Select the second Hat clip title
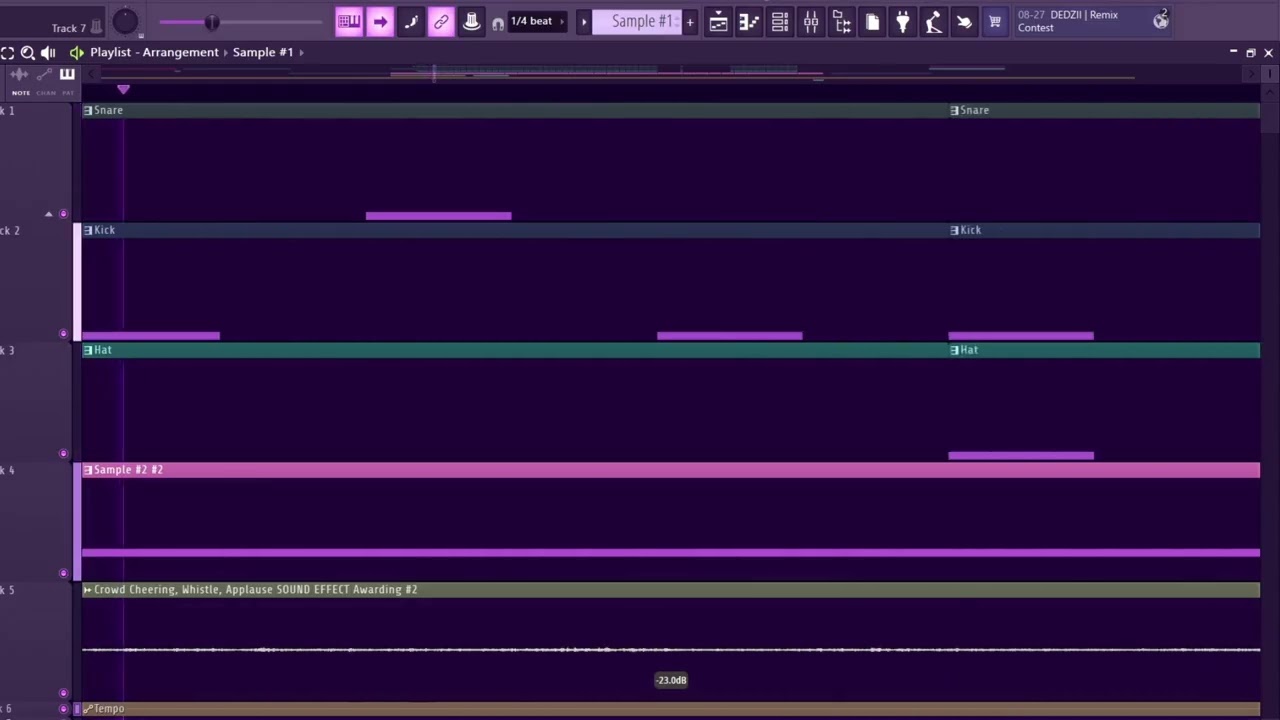Image resolution: width=1280 pixels, height=720 pixels. coord(969,350)
